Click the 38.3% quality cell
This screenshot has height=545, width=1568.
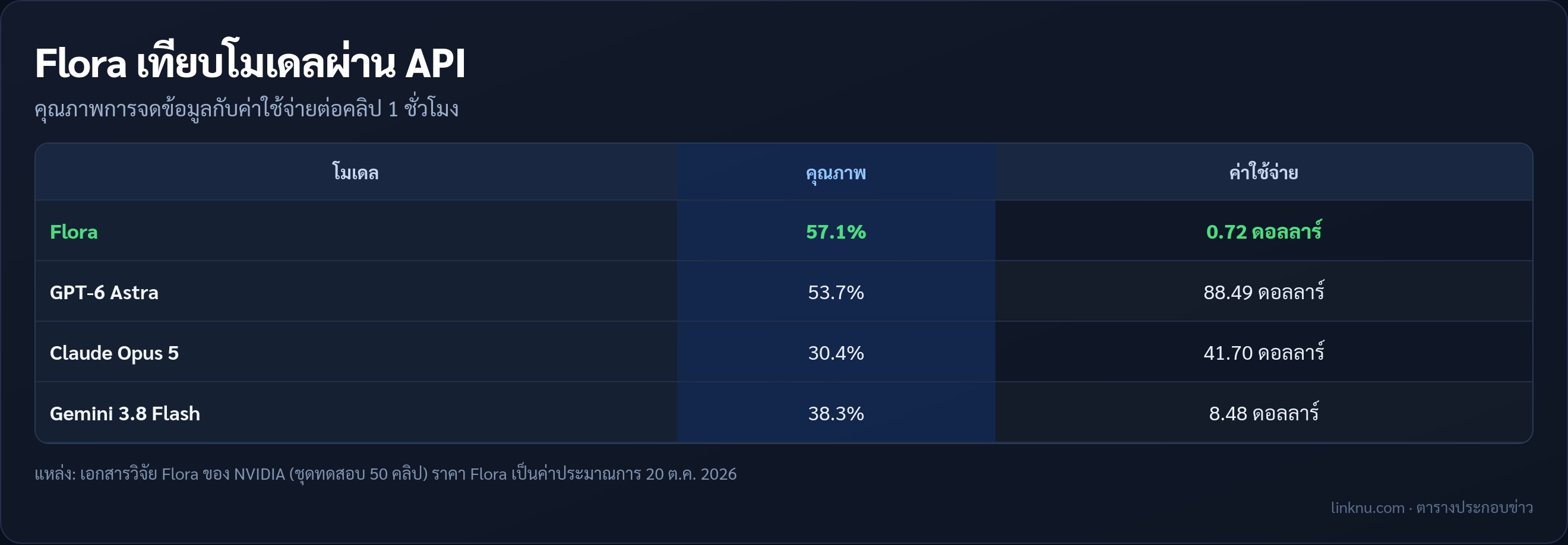point(836,413)
